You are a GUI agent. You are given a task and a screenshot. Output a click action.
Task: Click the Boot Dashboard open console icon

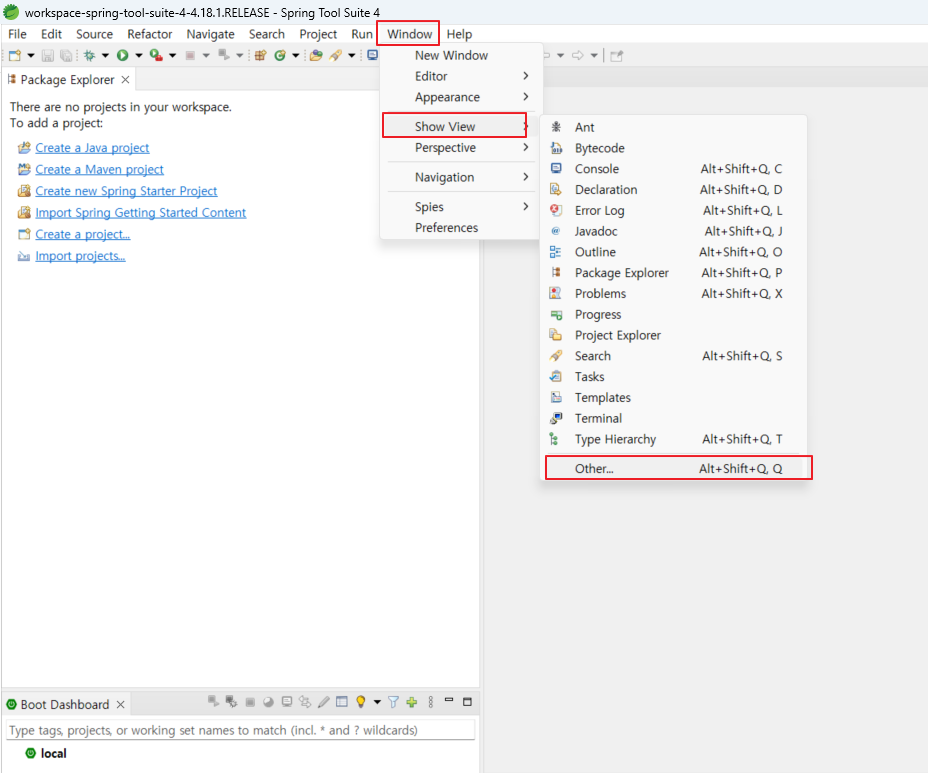coord(287,702)
